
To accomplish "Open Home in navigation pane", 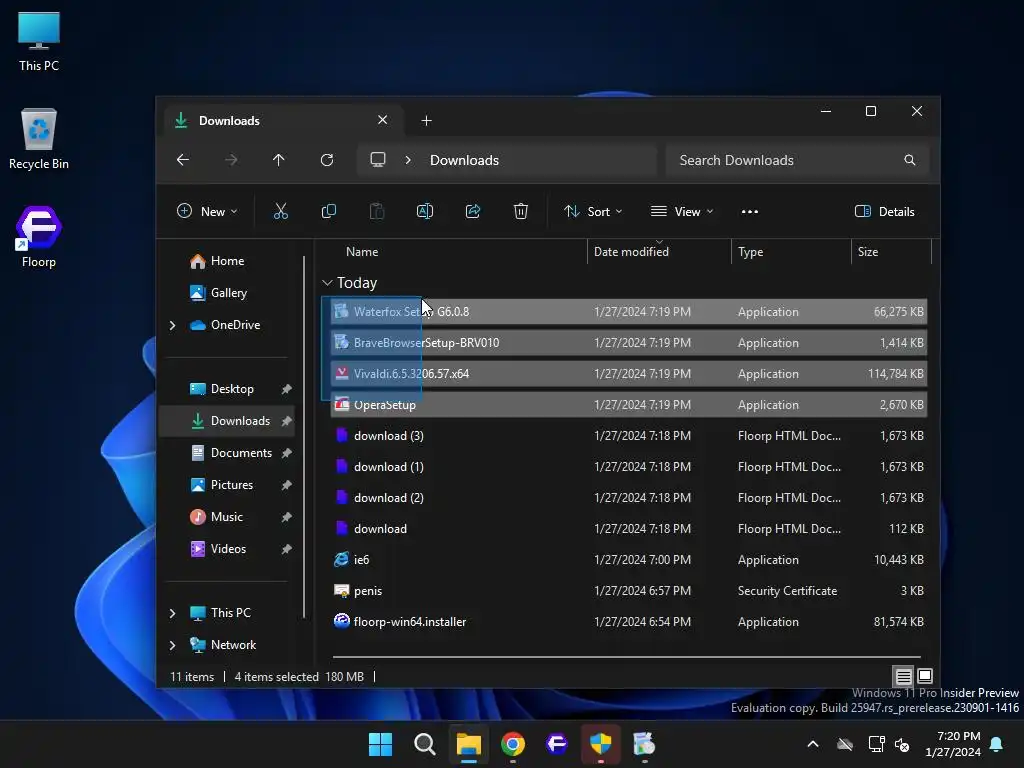I will tap(227, 261).
